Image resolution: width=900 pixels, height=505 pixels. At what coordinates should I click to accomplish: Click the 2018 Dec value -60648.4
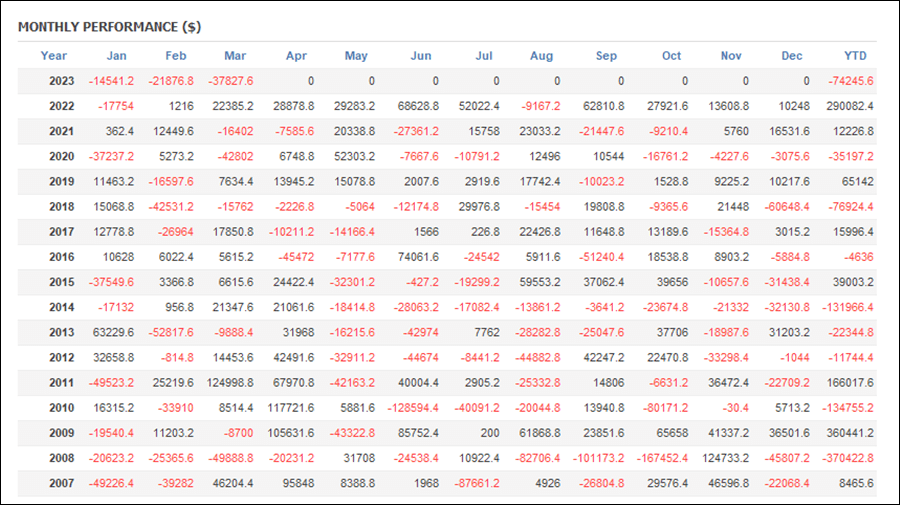point(786,207)
